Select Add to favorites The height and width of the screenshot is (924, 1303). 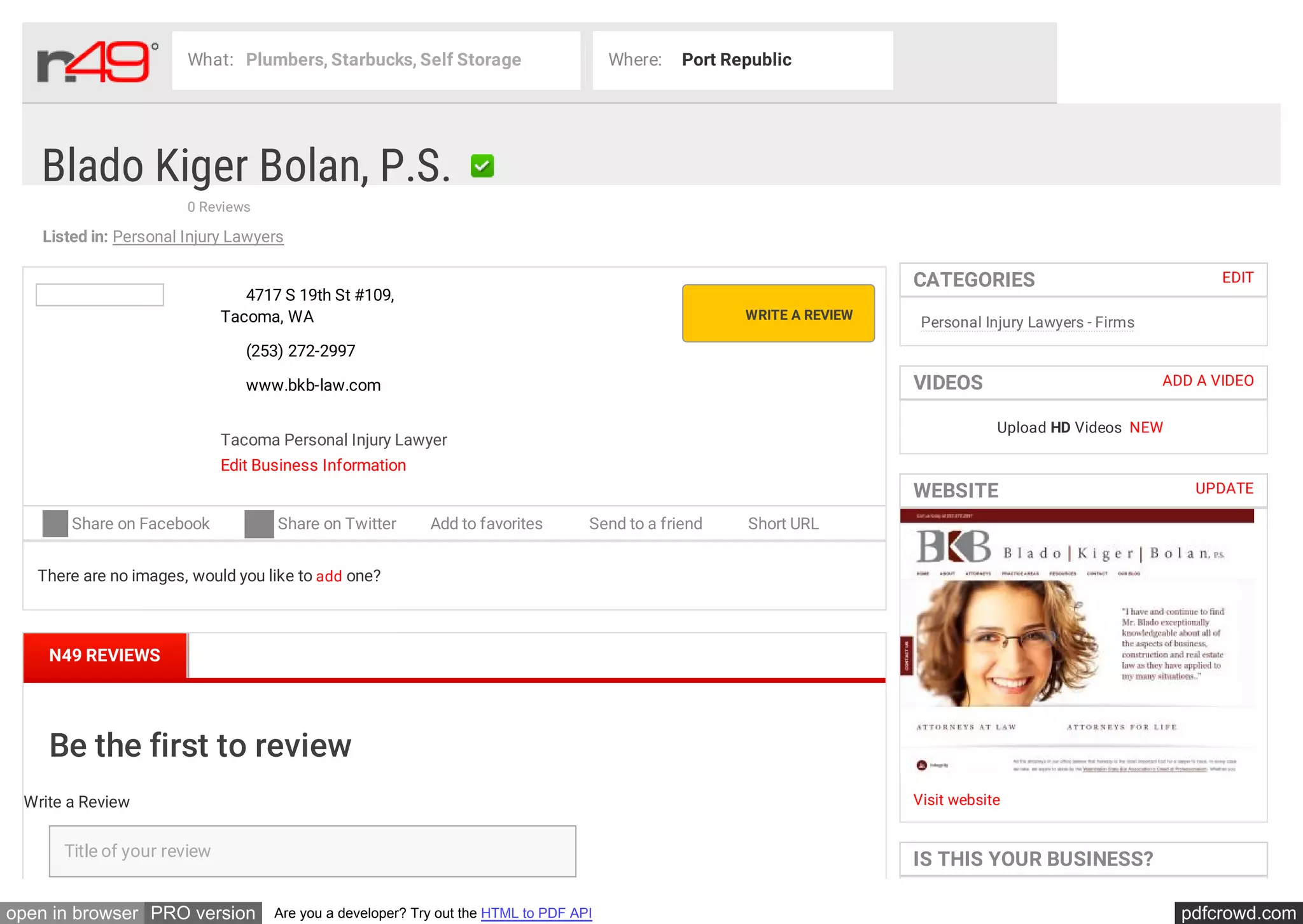pos(486,524)
